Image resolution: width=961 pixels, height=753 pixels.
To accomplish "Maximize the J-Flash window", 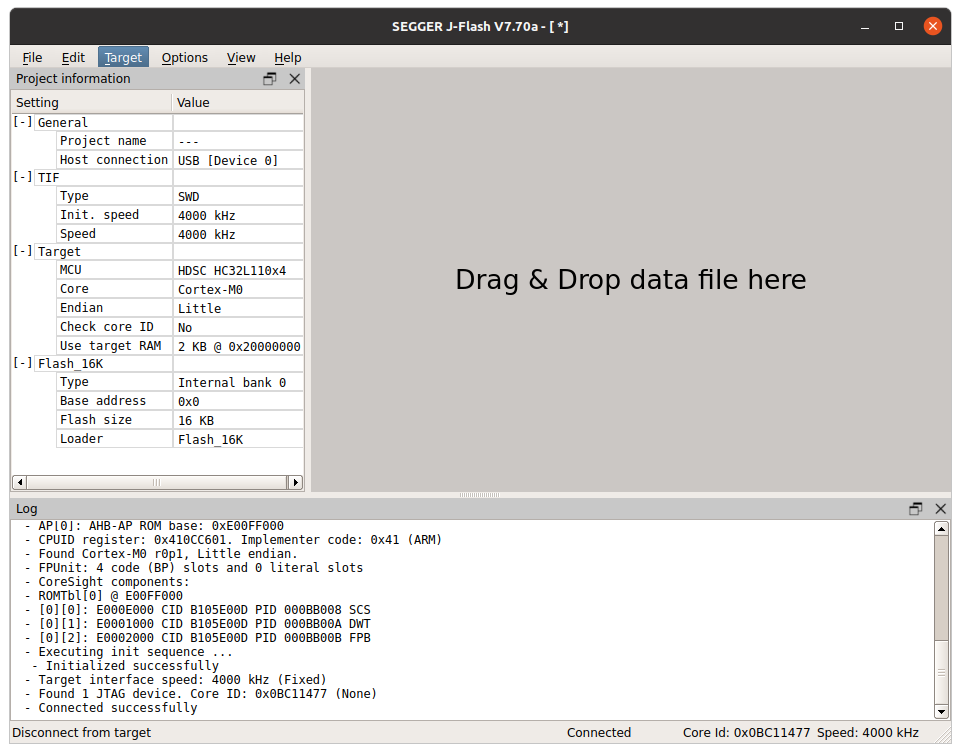I will point(898,26).
